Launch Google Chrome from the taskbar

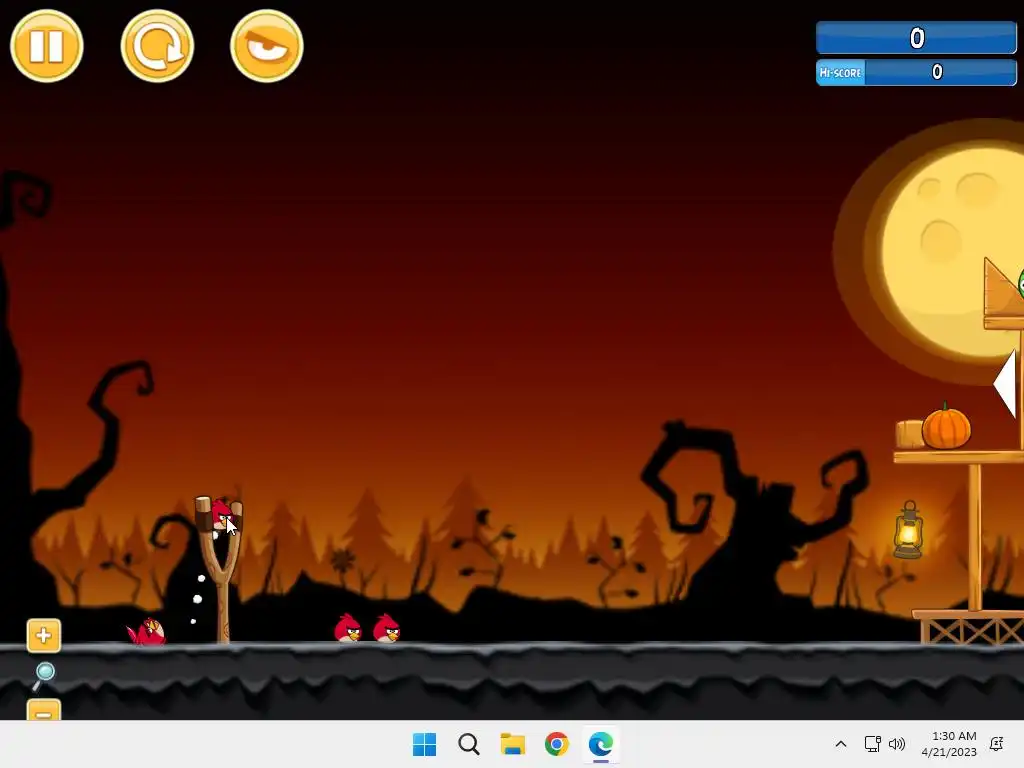(x=557, y=744)
